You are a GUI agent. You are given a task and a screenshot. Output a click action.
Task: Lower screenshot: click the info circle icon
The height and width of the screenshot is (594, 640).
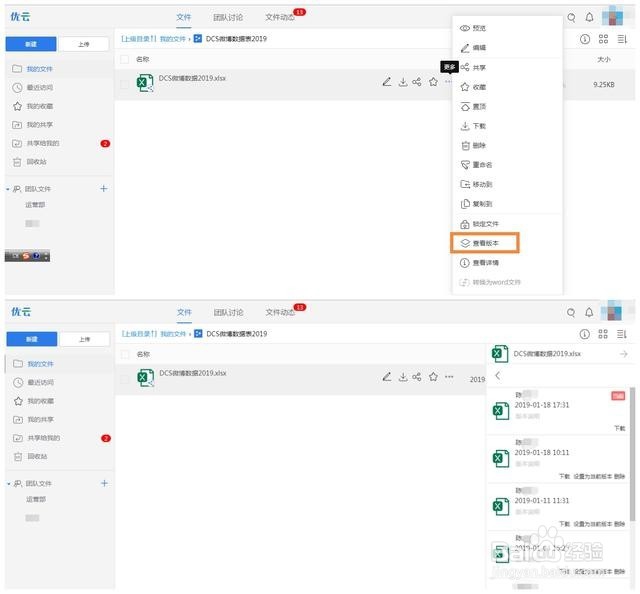(584, 334)
